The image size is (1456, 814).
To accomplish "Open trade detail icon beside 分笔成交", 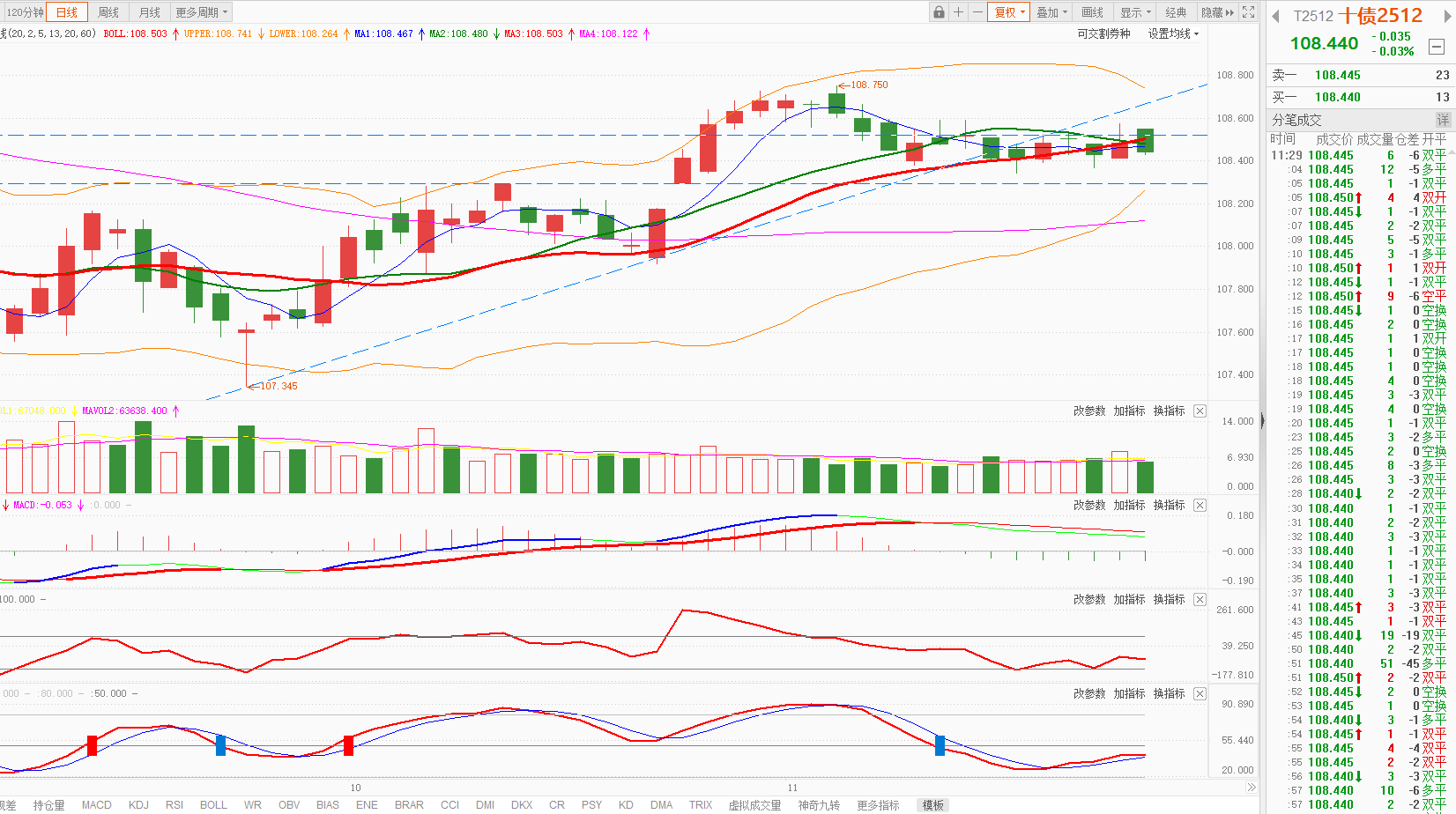I will coord(1443,120).
